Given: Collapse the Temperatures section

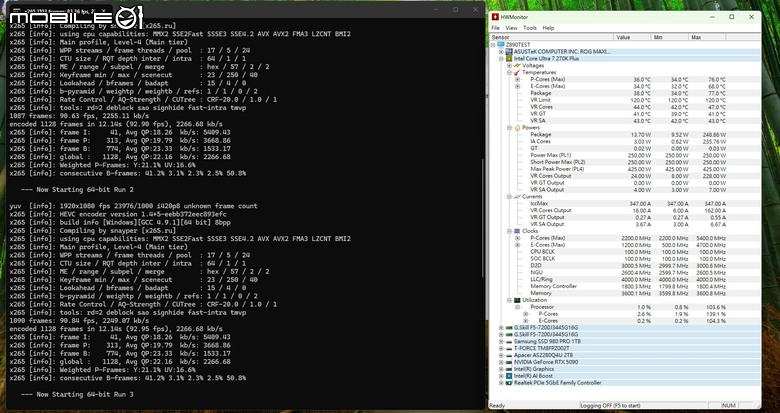Looking at the screenshot, I should [509, 73].
